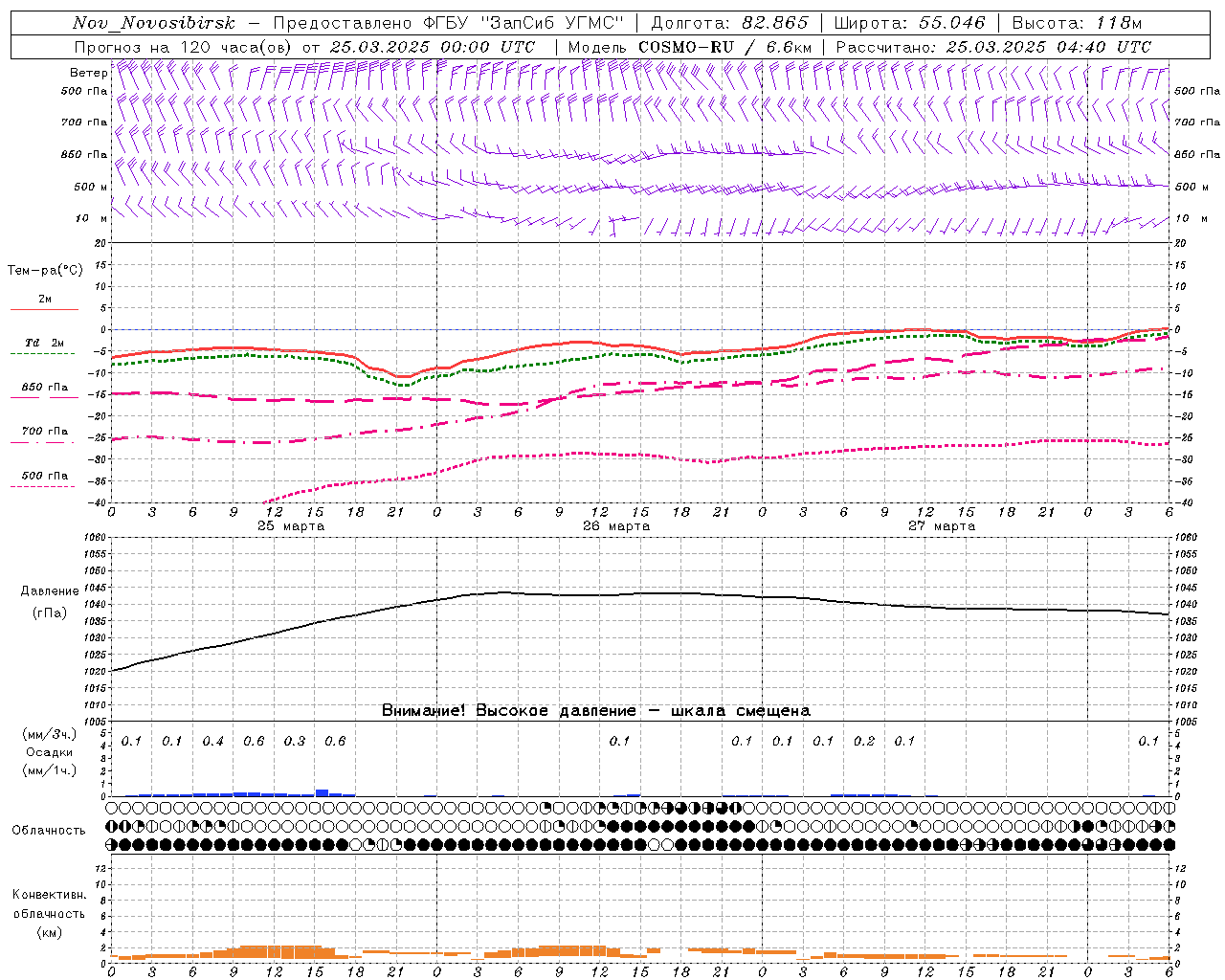
Task: Click the Высота: 118м value
Action: point(1077,23)
